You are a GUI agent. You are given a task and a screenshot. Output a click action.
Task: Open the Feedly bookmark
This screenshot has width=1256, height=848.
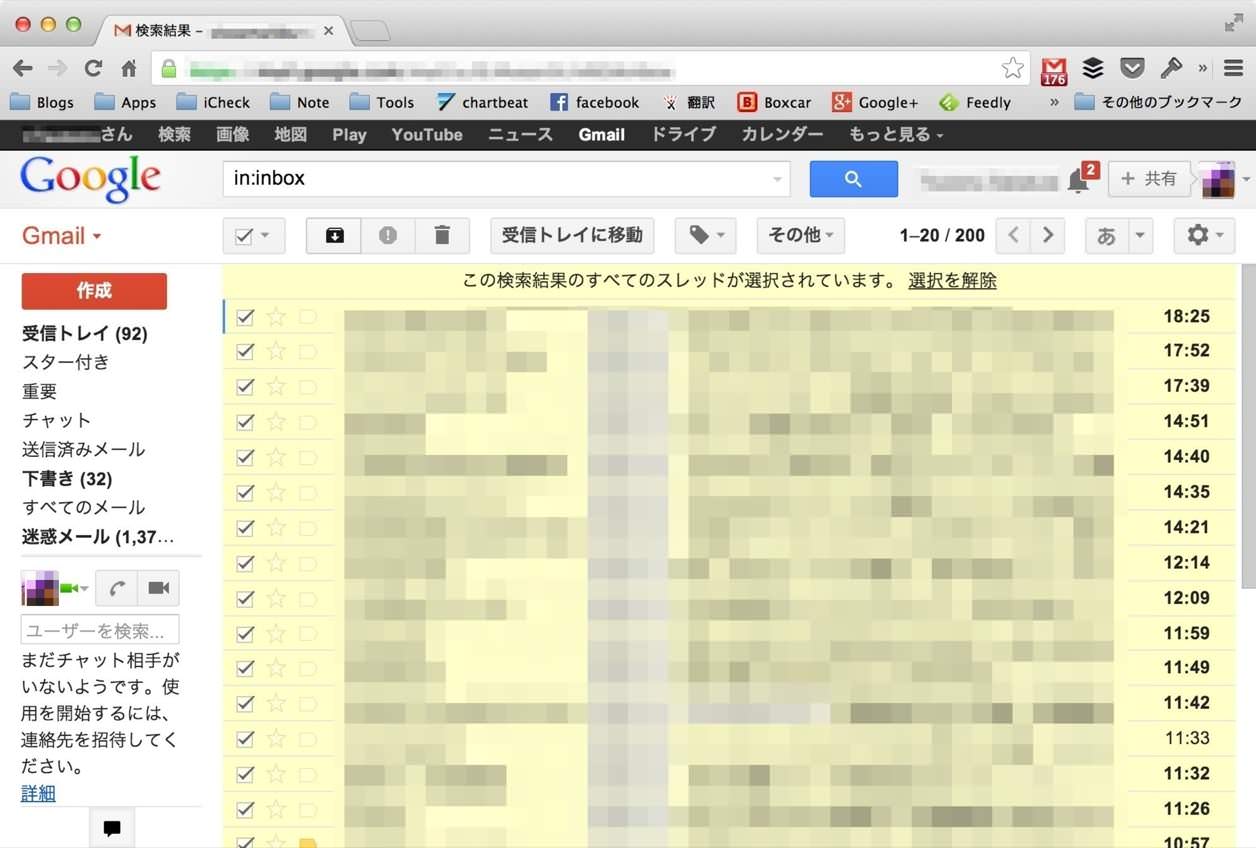pyautogui.click(x=976, y=102)
